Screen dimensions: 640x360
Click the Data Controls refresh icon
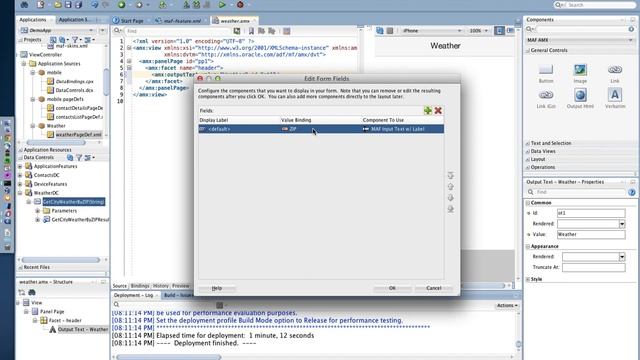tap(70, 157)
